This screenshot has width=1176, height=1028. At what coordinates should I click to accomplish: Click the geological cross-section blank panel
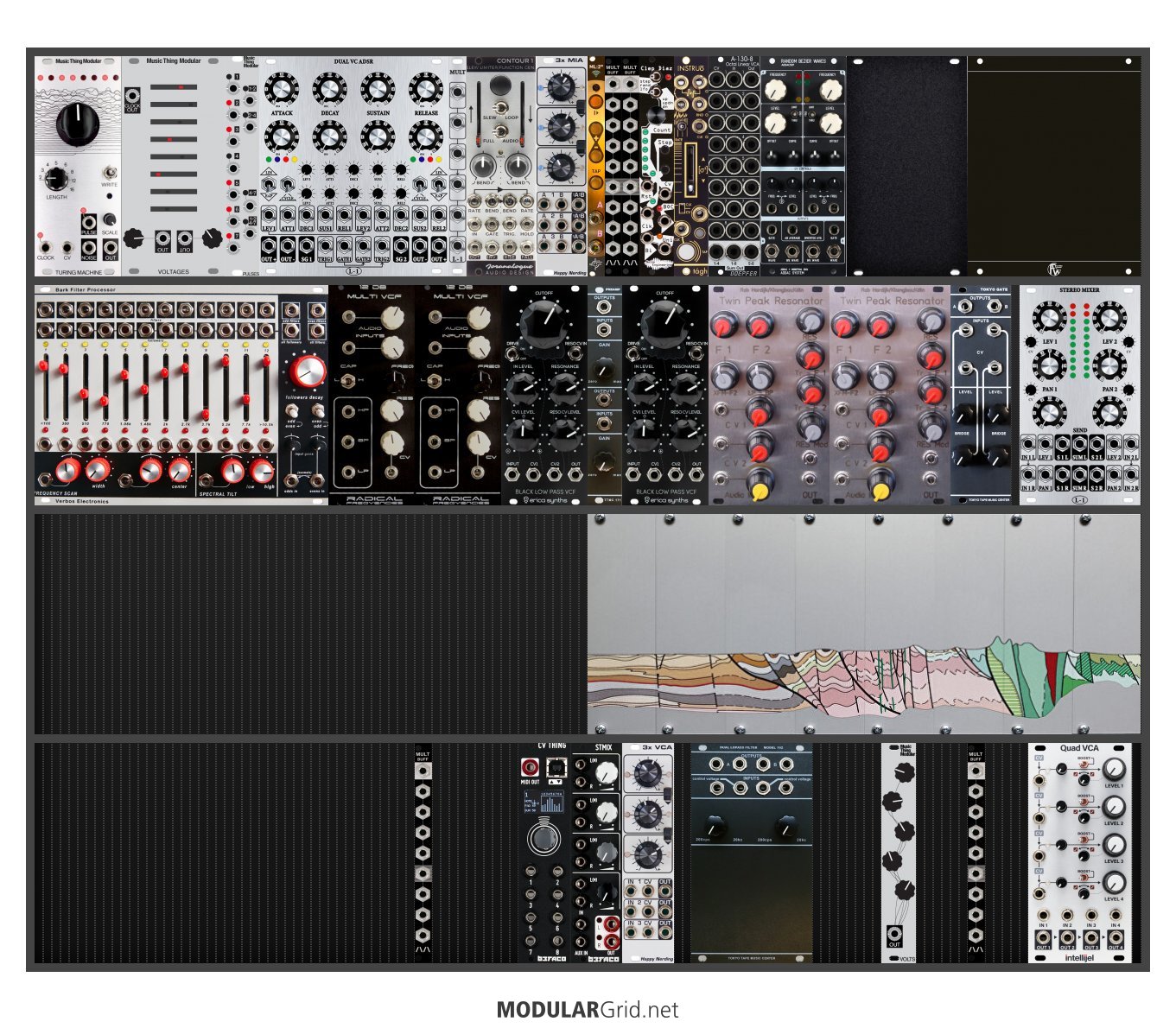pos(863,624)
